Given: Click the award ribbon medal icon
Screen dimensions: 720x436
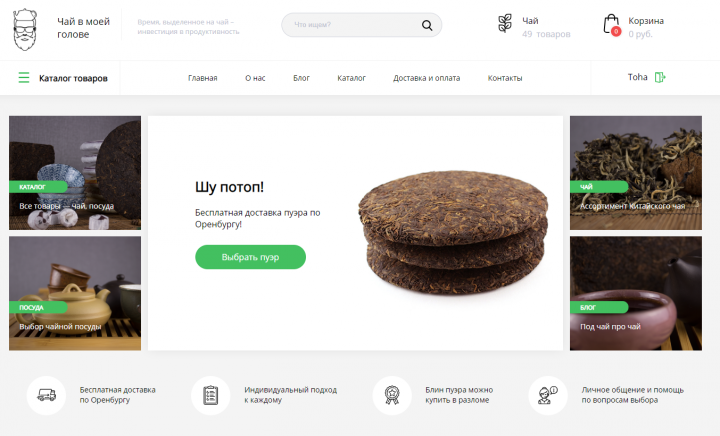Looking at the screenshot, I should 392,395.
